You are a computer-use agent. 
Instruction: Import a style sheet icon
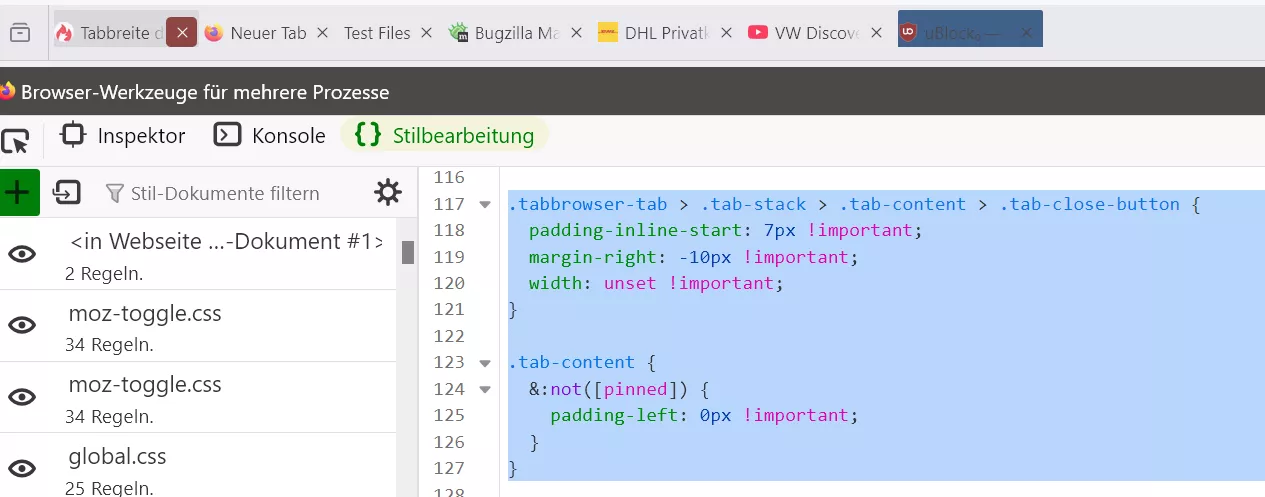[68, 192]
